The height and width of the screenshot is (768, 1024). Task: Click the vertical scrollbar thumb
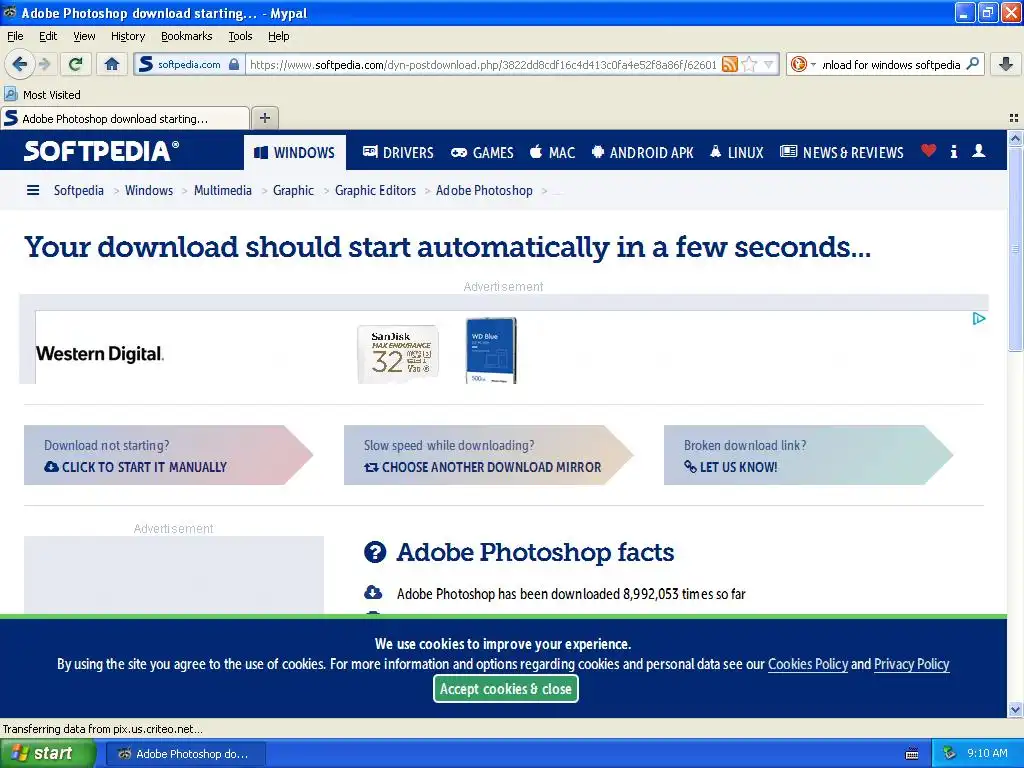click(1015, 249)
